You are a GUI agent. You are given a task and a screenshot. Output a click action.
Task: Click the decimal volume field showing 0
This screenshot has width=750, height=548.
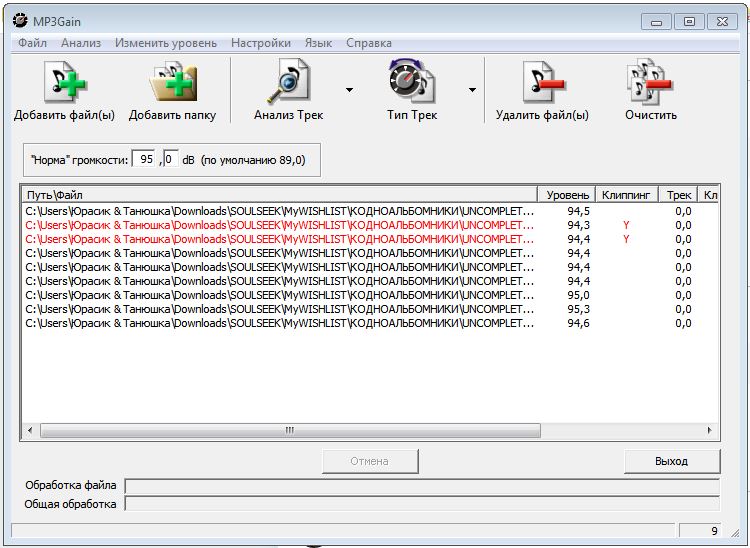pos(169,159)
